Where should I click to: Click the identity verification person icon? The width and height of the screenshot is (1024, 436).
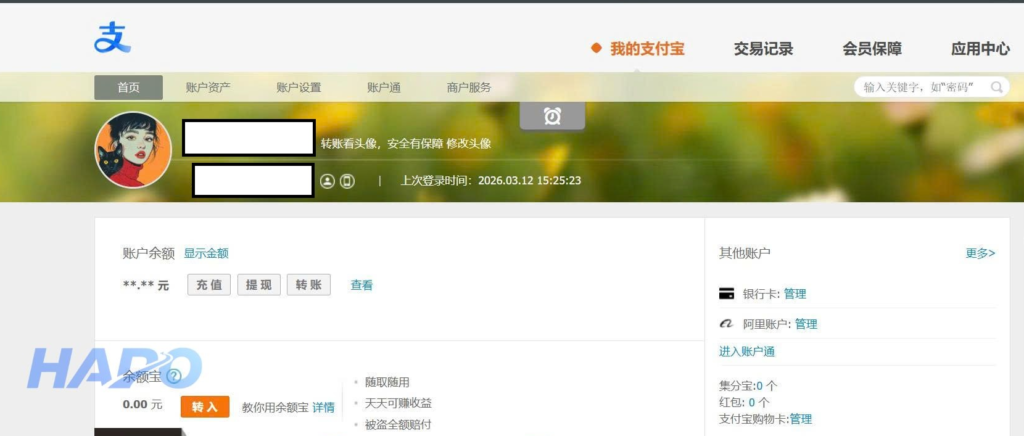(327, 181)
